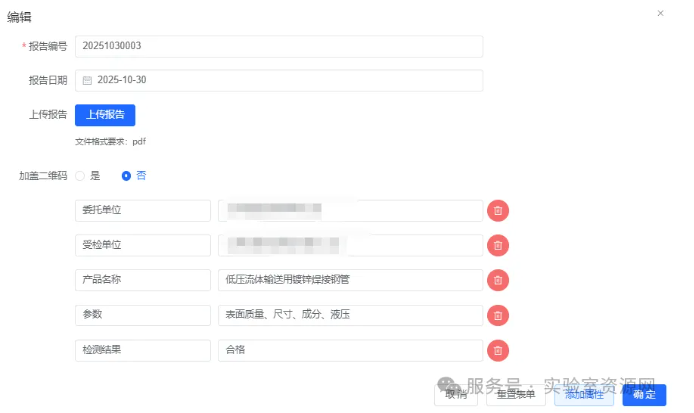Click the 检测结果 value field showing 合格
This screenshot has width=694, height=413.
point(350,350)
